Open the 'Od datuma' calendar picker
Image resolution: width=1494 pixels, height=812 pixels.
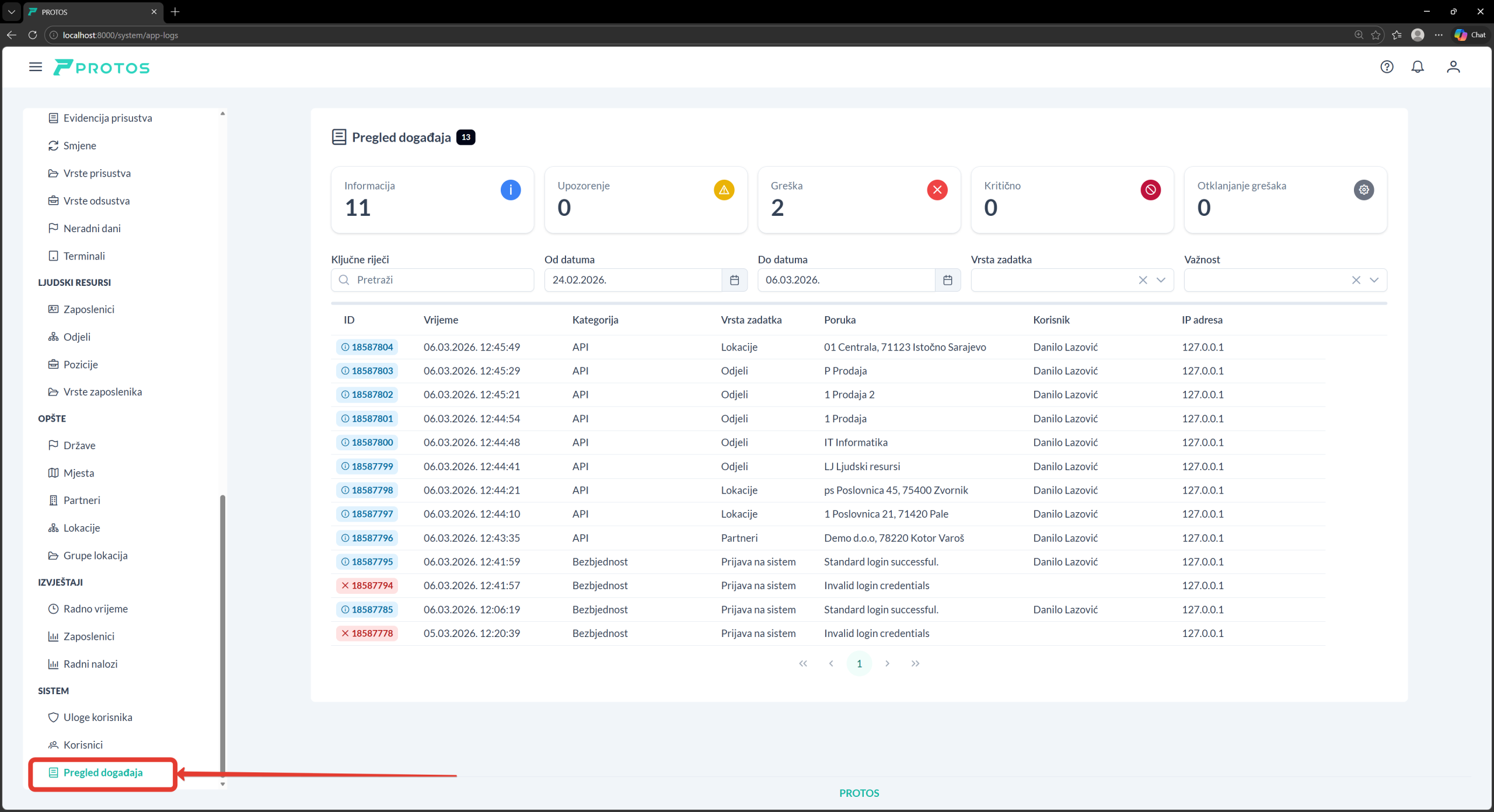pos(734,280)
